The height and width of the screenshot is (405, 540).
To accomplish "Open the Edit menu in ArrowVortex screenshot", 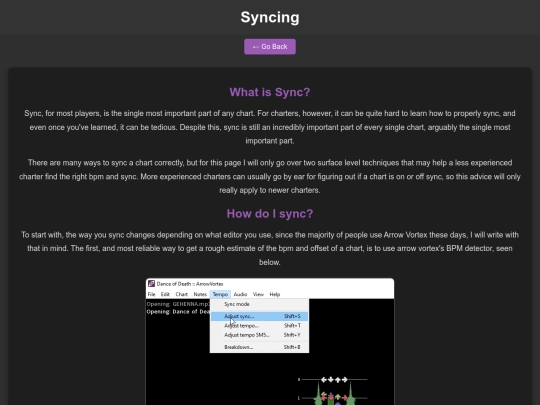I will point(165,294).
